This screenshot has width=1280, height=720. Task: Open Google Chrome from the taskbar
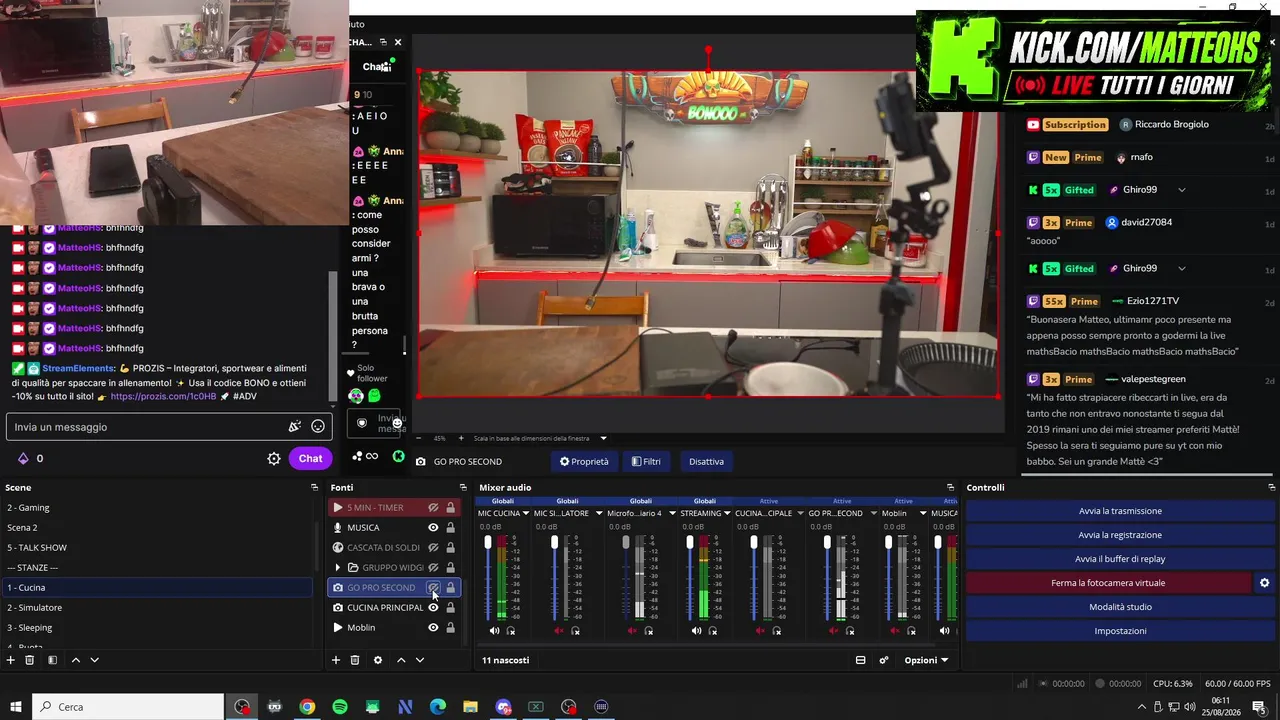[307, 707]
